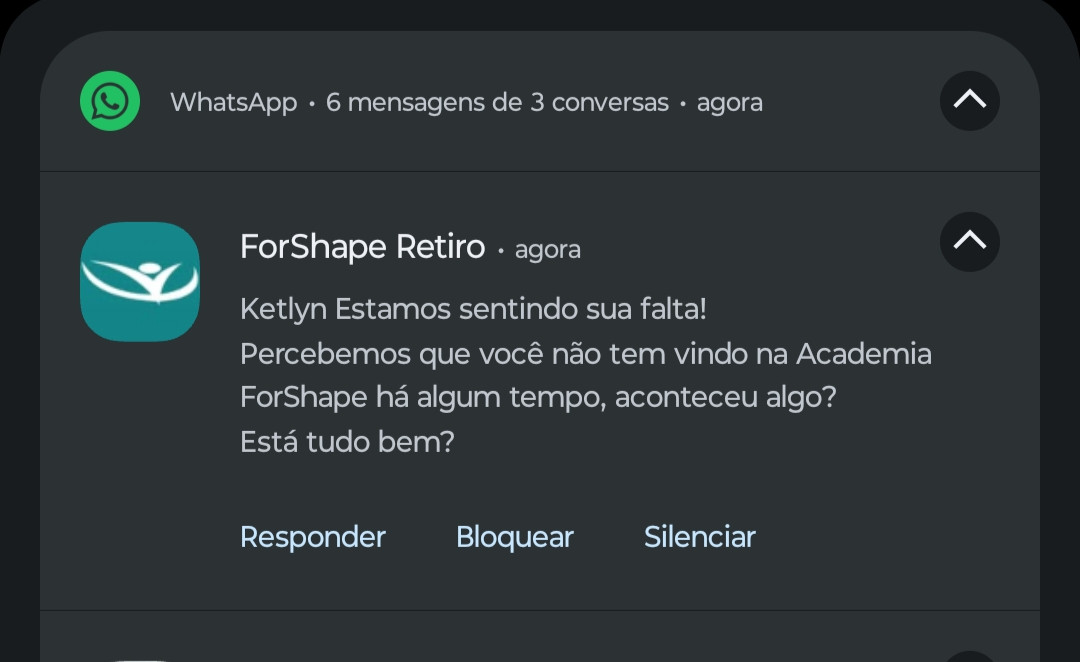Tap the WhatsApp notification header bar

pos(540,101)
